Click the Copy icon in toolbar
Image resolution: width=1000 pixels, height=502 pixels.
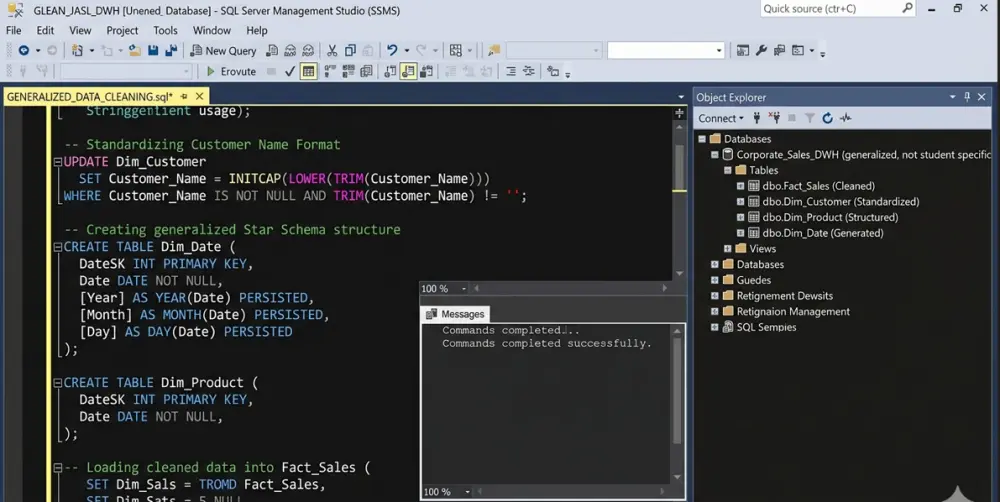point(350,50)
